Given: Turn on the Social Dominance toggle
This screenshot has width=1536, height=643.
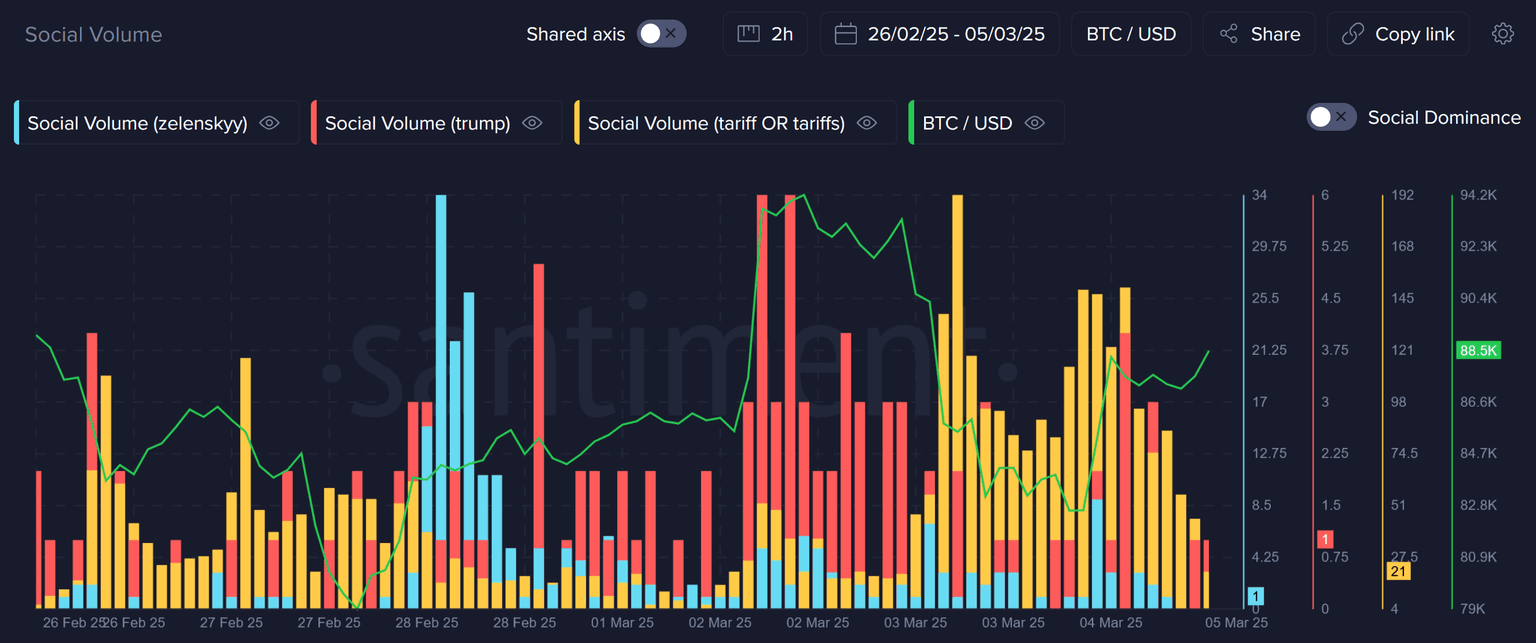Looking at the screenshot, I should click(1331, 117).
